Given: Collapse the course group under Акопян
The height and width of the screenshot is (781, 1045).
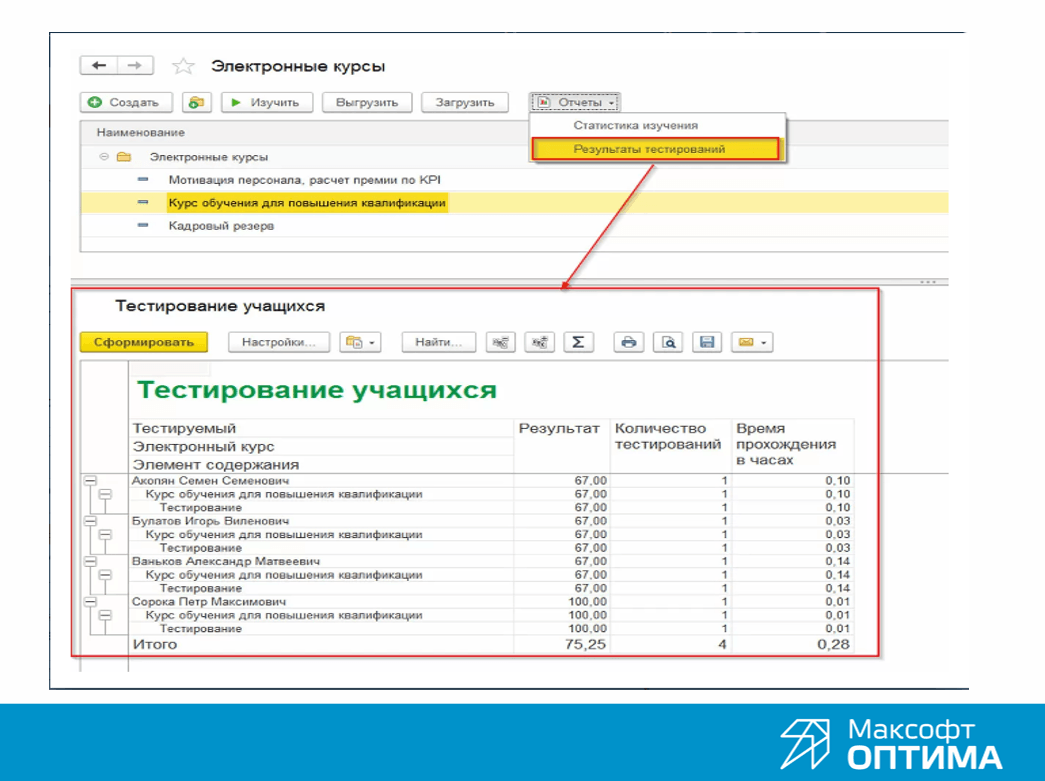Looking at the screenshot, I should (105, 494).
